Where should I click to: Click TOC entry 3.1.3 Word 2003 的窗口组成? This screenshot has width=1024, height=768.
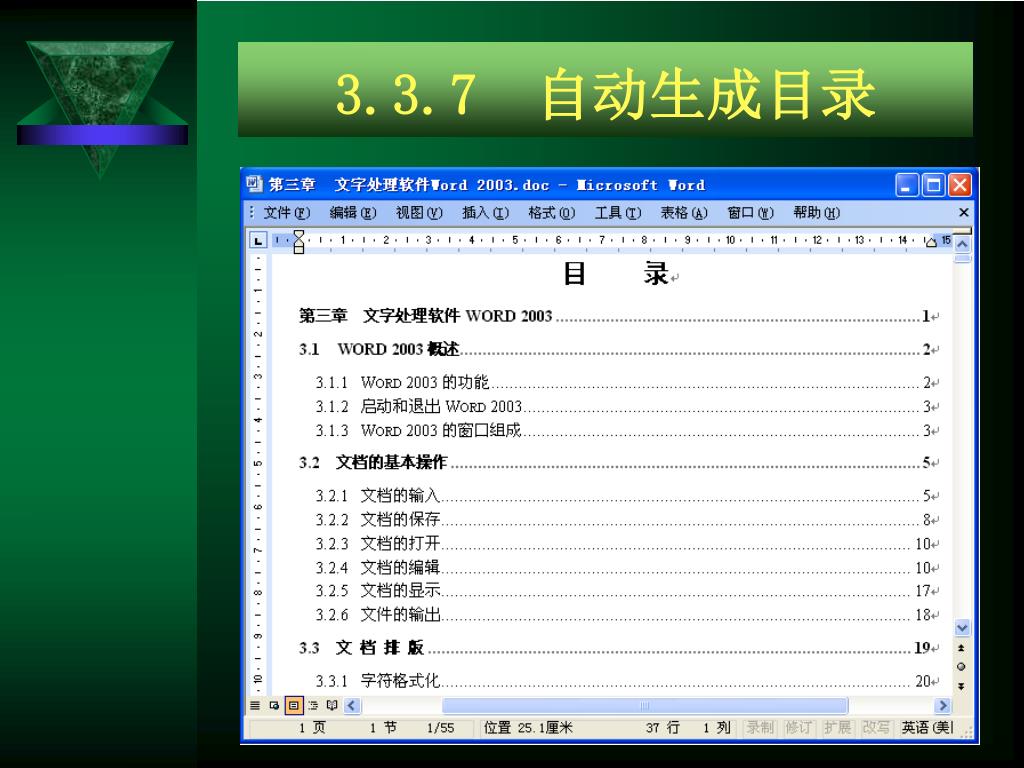point(627,430)
